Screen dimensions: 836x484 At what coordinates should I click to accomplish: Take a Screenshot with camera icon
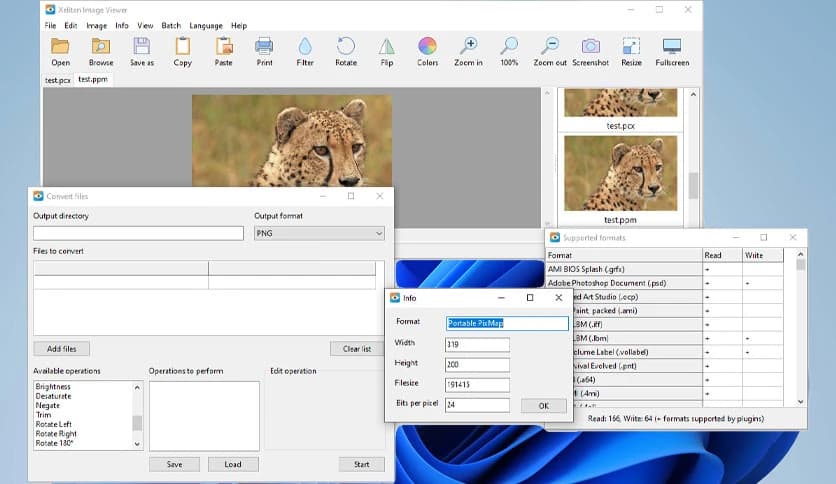click(590, 46)
